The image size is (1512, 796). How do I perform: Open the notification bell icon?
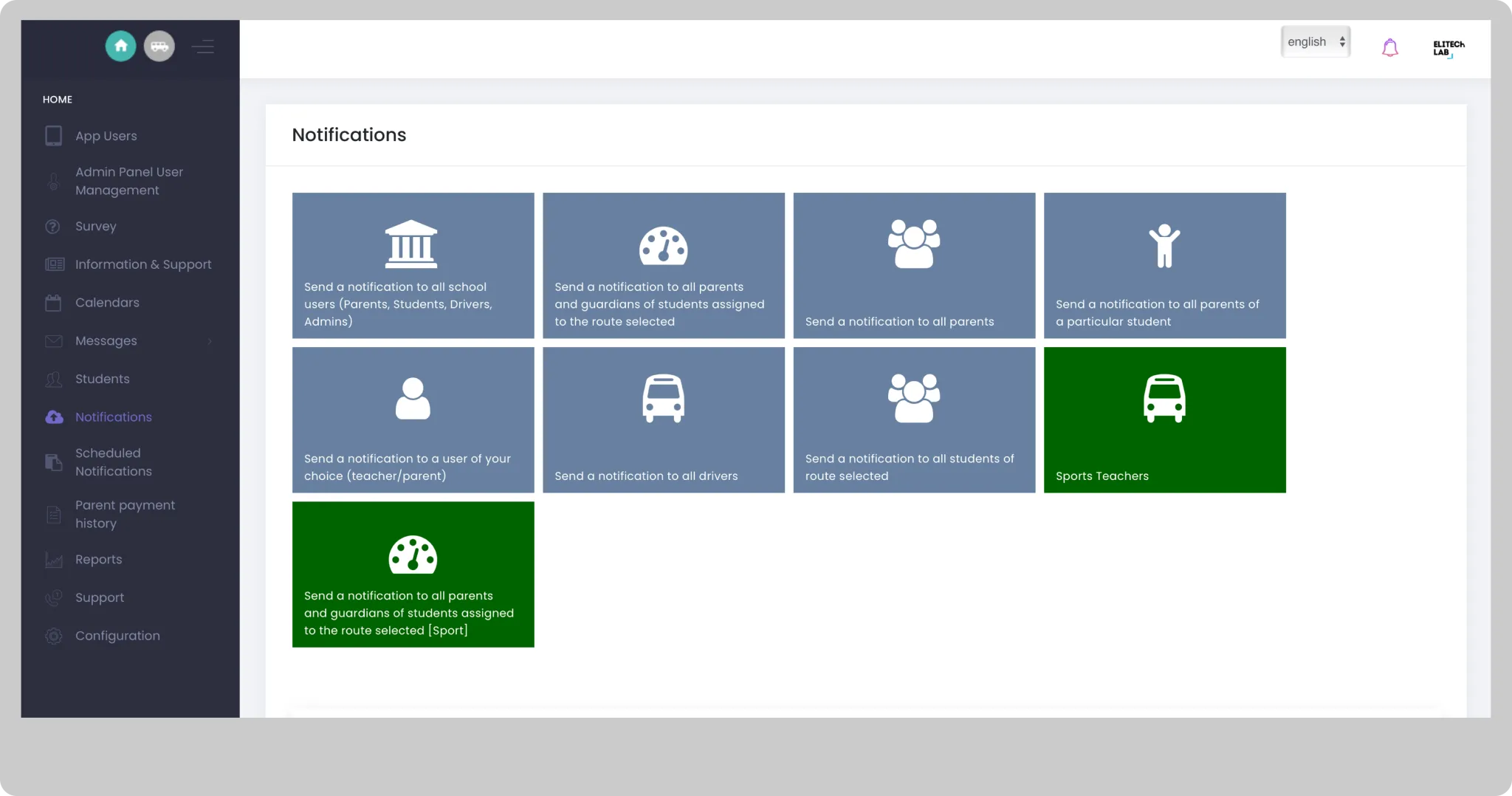click(x=1389, y=47)
